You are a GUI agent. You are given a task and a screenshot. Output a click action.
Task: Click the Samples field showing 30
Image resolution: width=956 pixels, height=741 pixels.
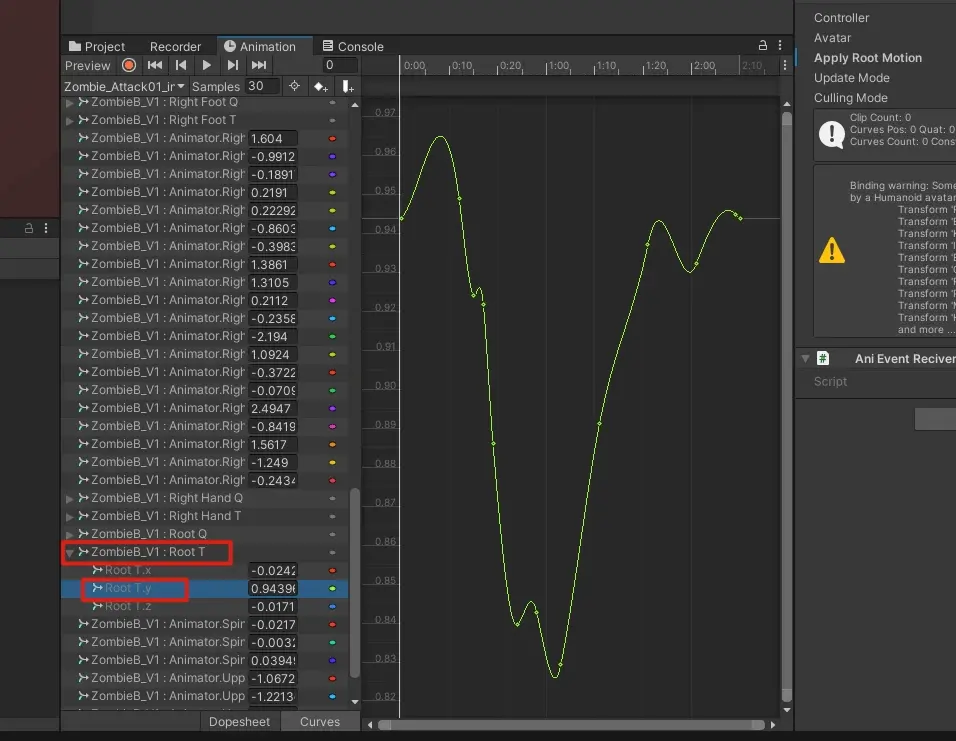[262, 86]
